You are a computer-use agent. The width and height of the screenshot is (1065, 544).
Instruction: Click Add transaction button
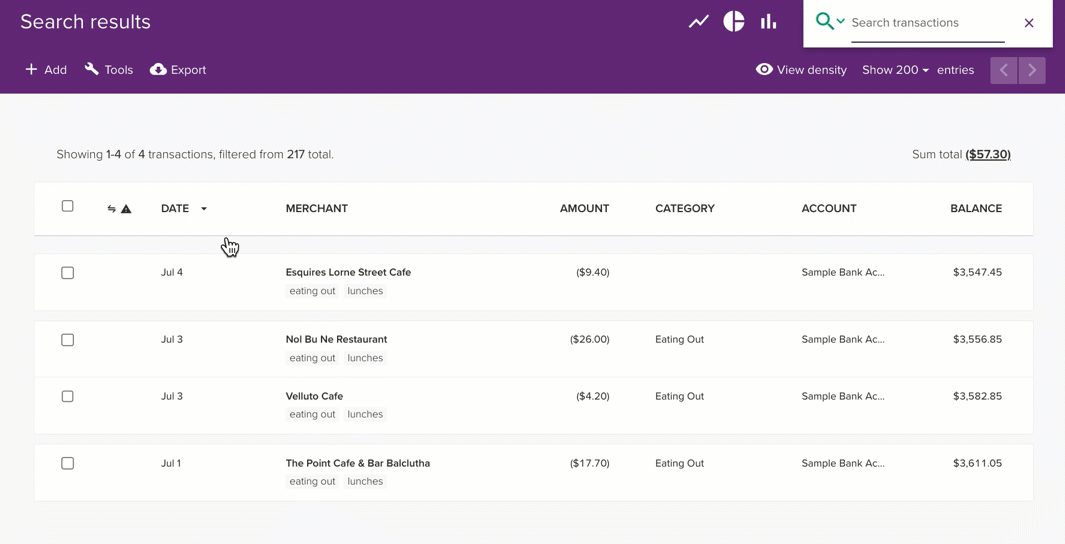click(x=46, y=70)
